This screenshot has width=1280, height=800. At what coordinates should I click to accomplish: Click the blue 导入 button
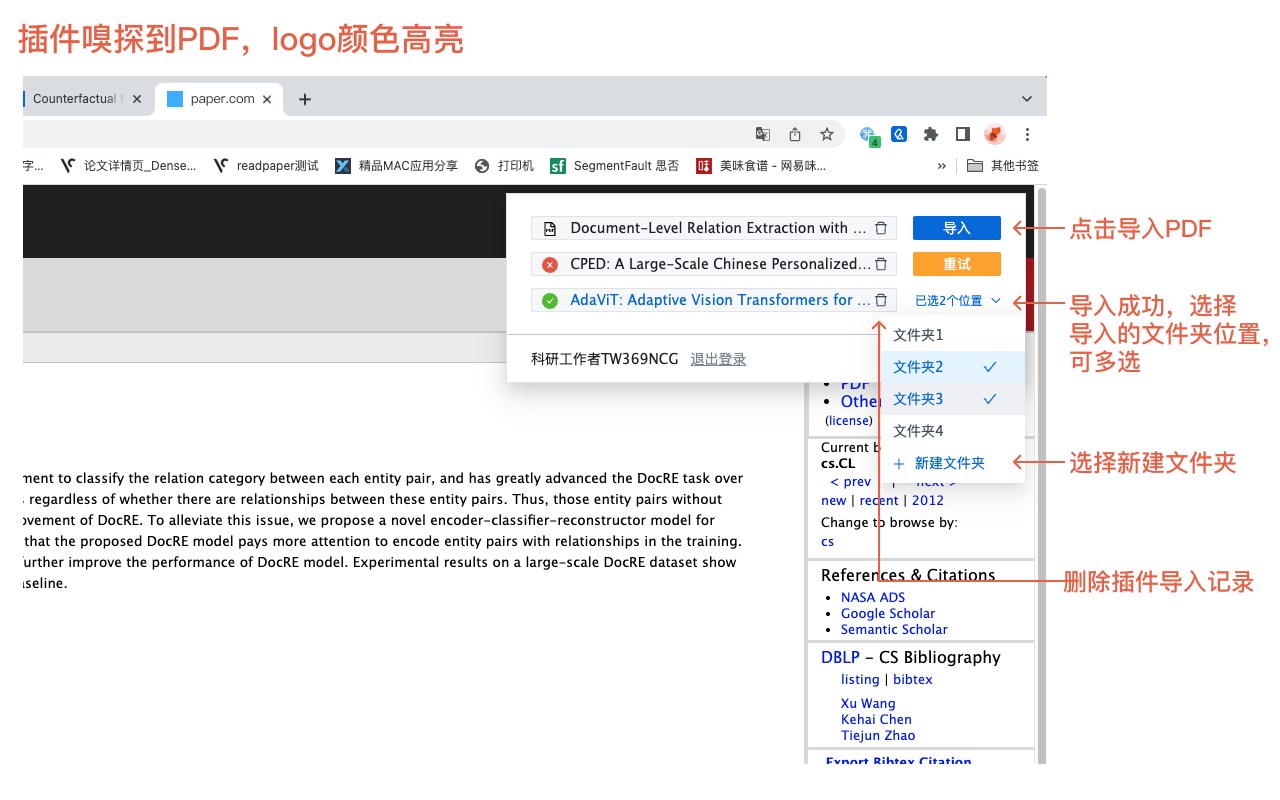(x=957, y=228)
